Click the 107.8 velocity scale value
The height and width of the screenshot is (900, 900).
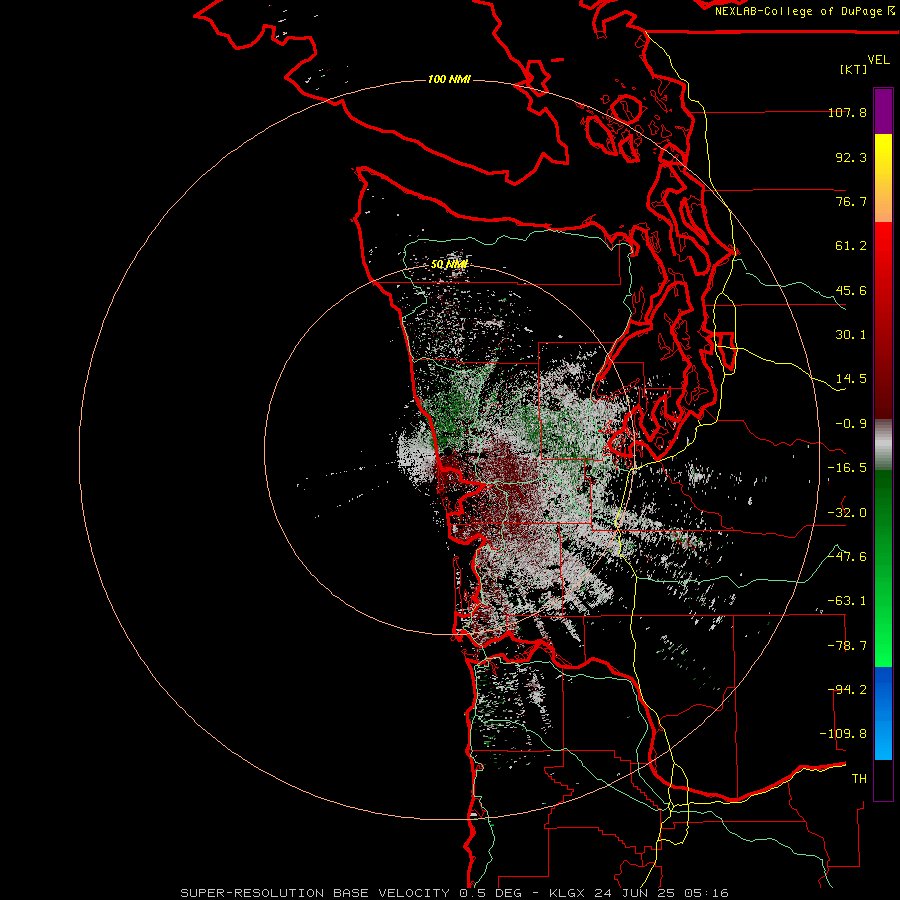847,112
